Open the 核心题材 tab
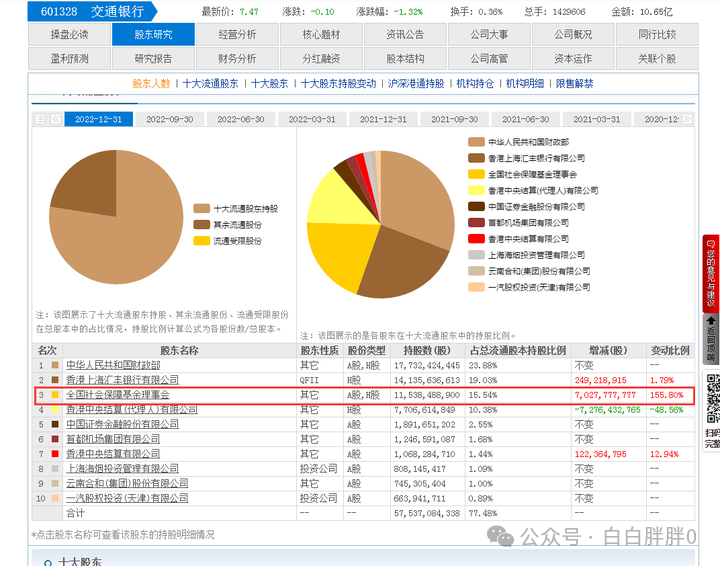Image resolution: width=720 pixels, height=566 pixels. click(321, 34)
